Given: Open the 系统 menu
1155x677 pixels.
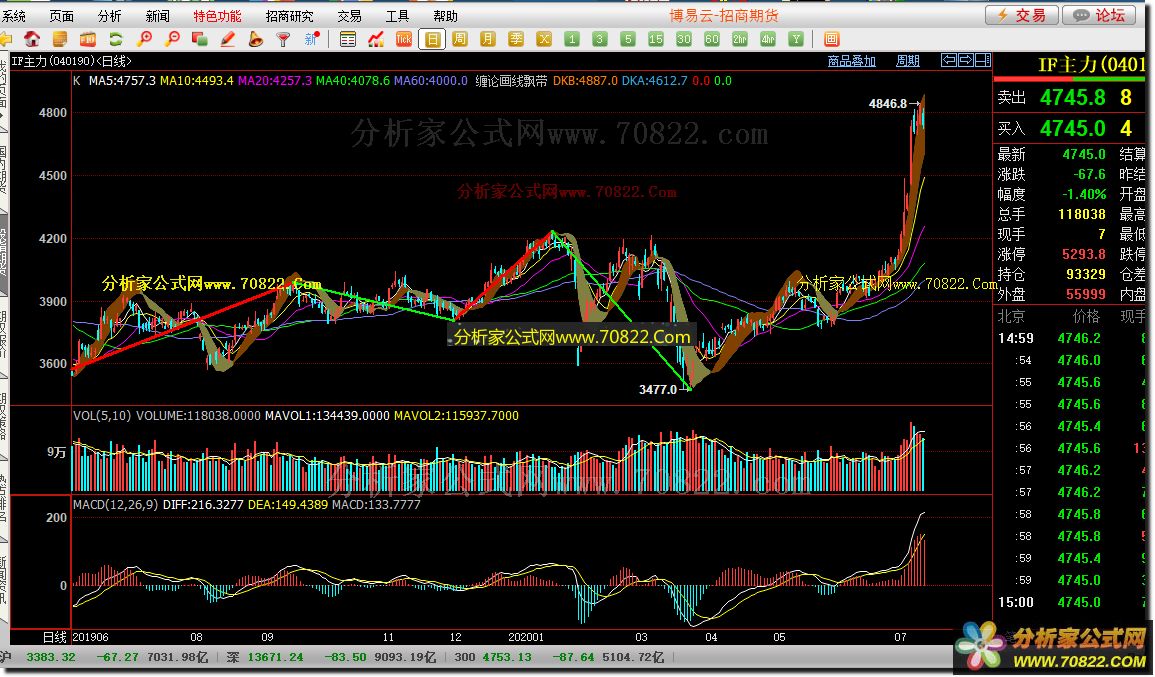Looking at the screenshot, I should [13, 15].
